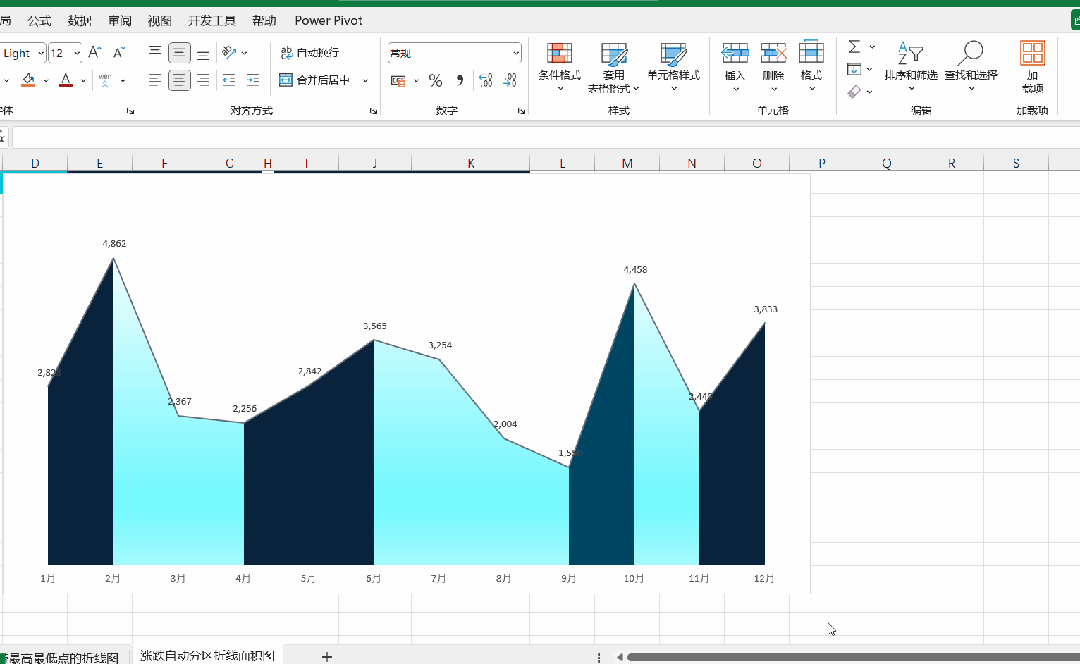Switch to 最高最低点的折线图 sheet tab
Image resolution: width=1080 pixels, height=664 pixels.
62,657
